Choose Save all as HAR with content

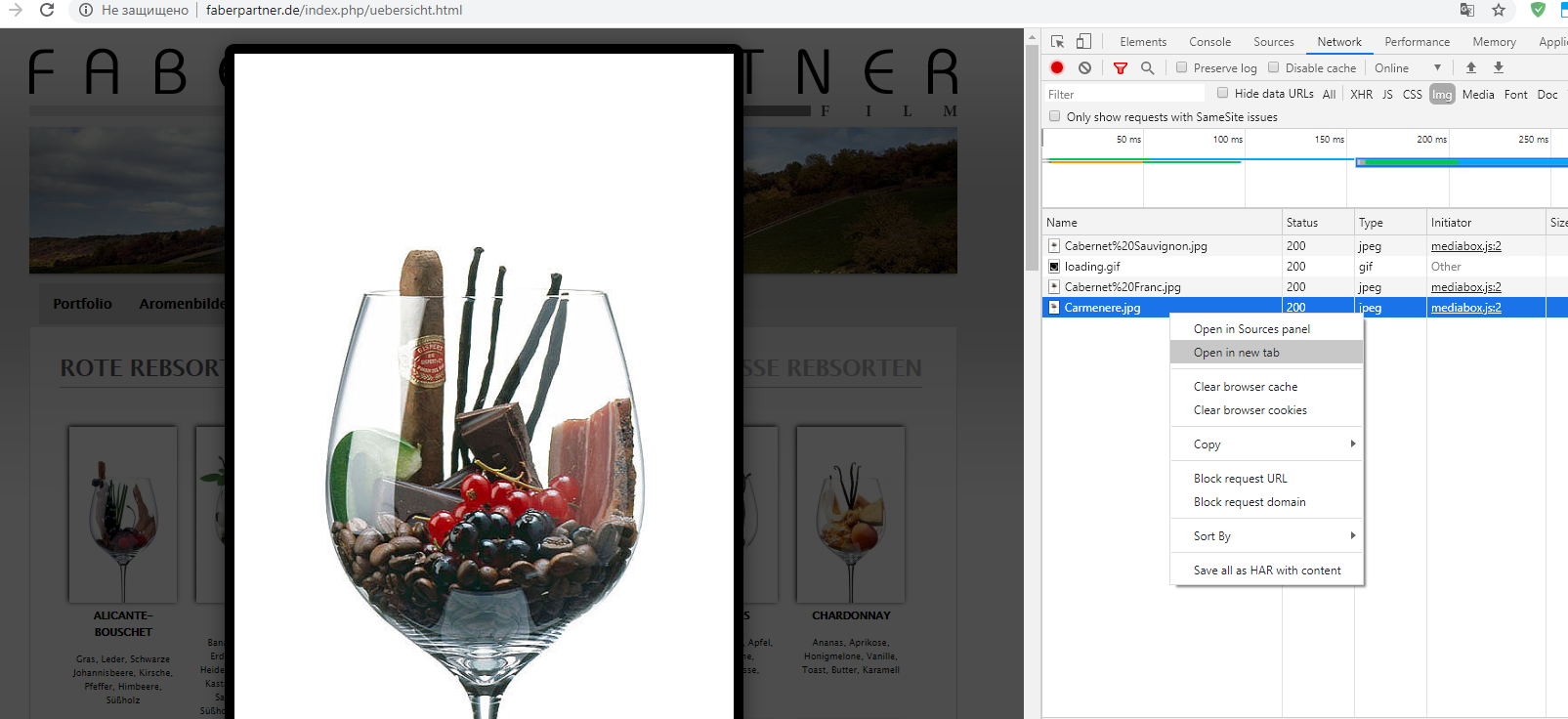1266,571
